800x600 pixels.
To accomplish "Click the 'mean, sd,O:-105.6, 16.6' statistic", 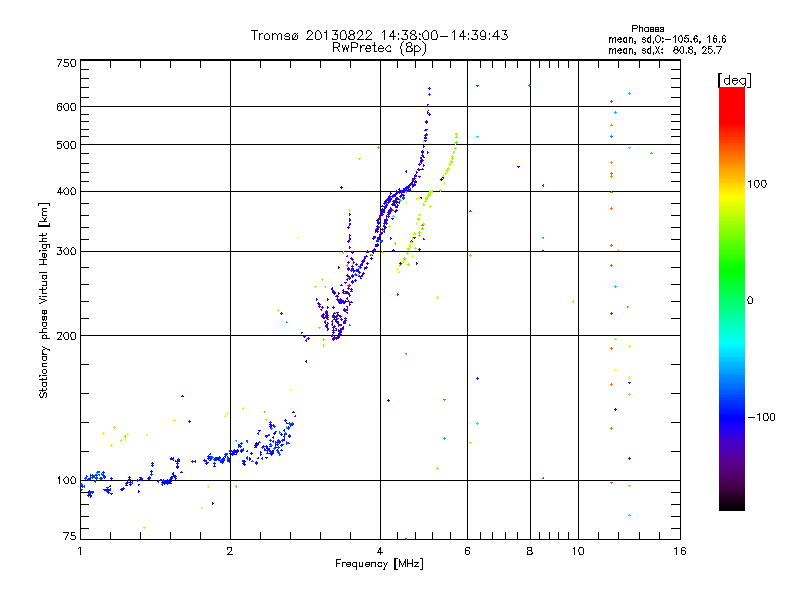I will pos(667,39).
